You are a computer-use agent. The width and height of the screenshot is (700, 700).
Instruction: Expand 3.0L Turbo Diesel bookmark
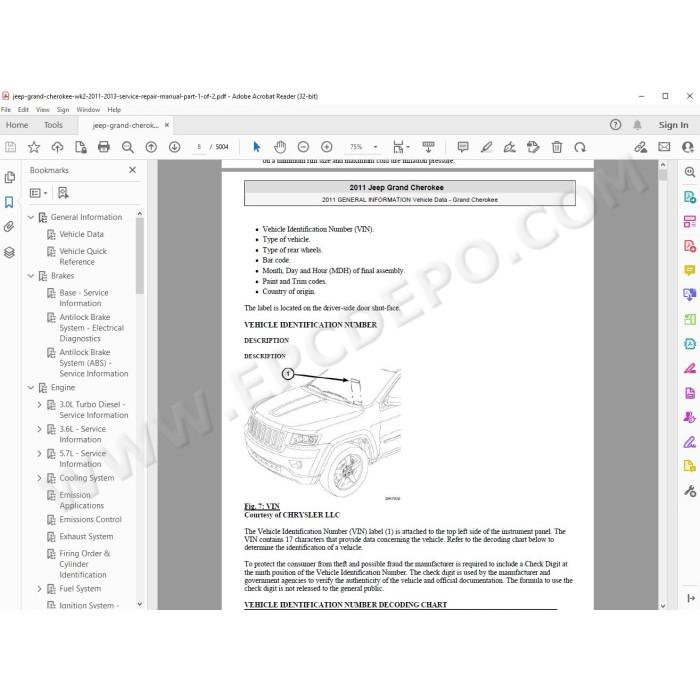tap(39, 404)
